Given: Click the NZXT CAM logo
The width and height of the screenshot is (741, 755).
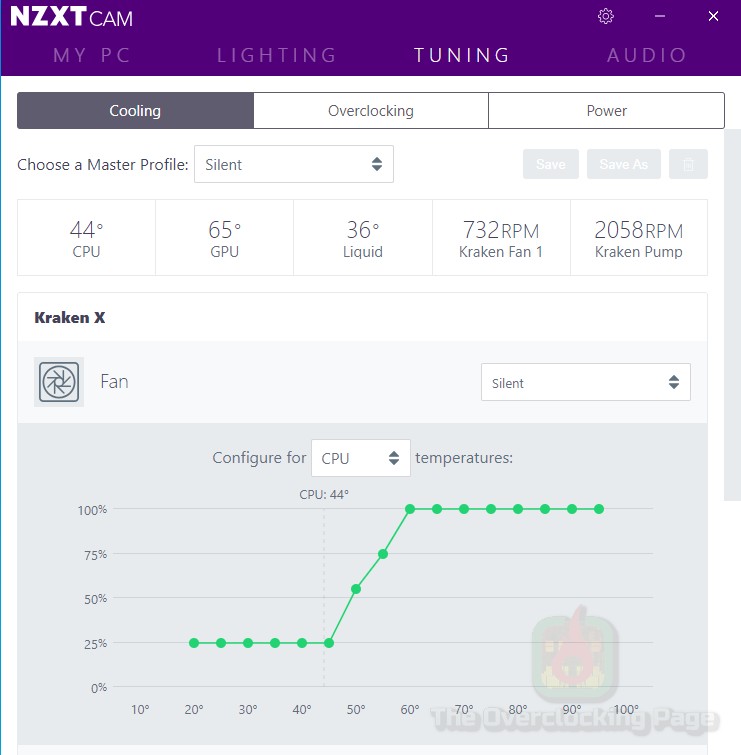Looking at the screenshot, I should pyautogui.click(x=71, y=18).
